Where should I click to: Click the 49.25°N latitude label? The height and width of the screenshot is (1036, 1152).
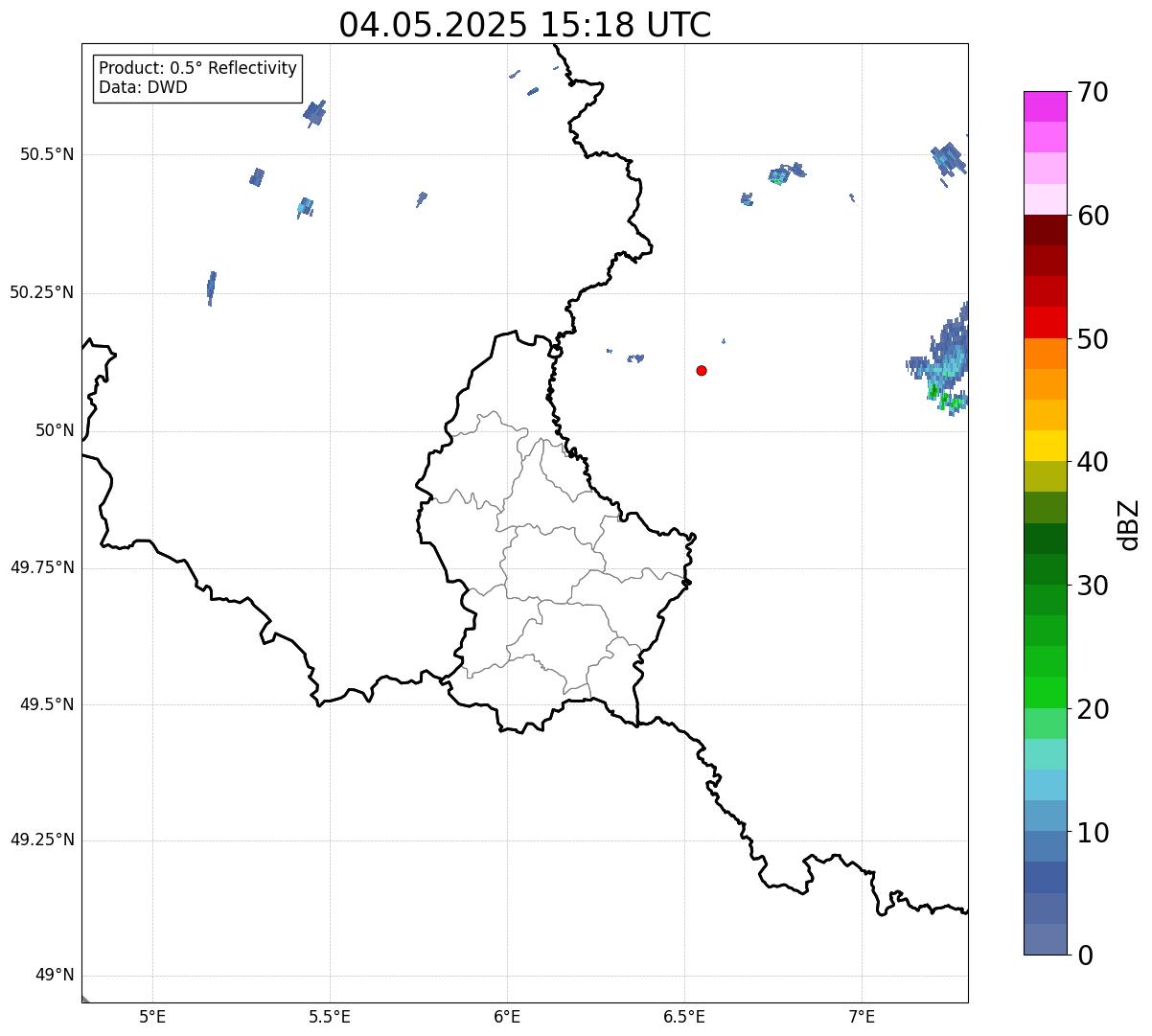click(x=41, y=840)
